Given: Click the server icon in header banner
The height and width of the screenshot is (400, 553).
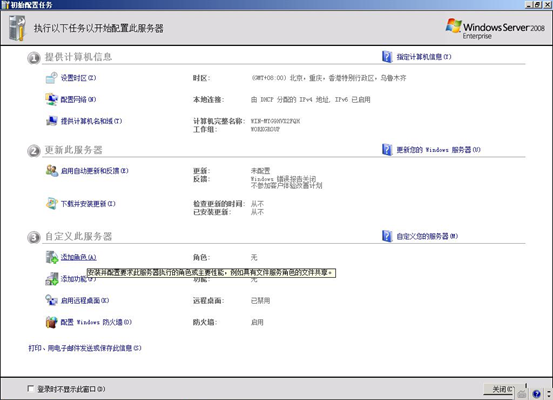Looking at the screenshot, I should click(17, 28).
